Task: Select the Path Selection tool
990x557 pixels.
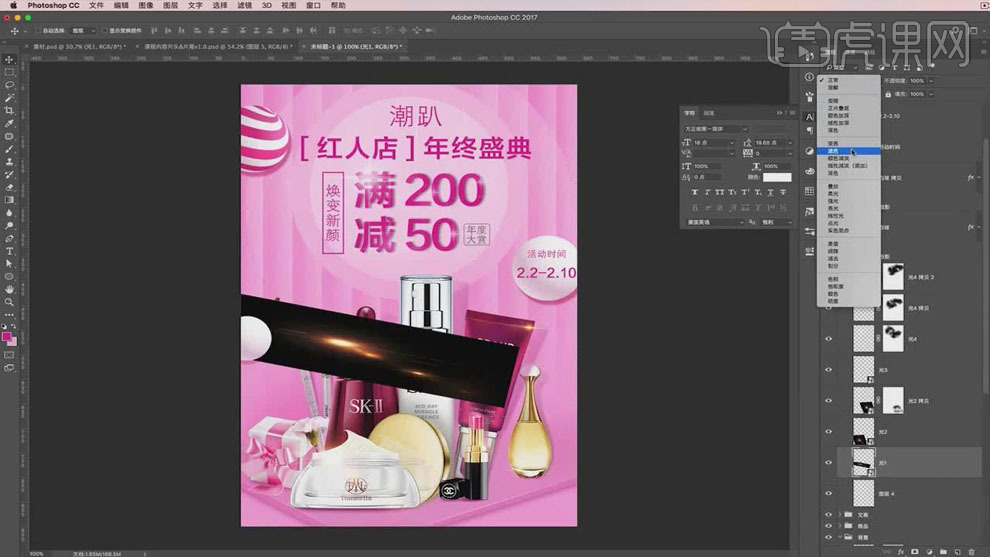Action: pos(9,264)
